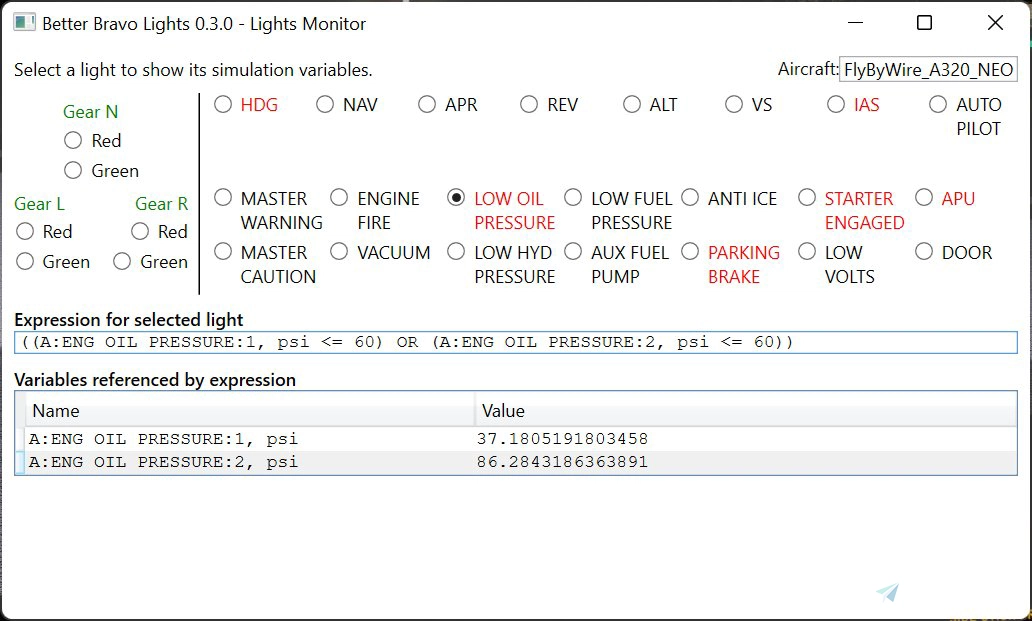Click the Better Bravo Lights app icon

pos(24,23)
